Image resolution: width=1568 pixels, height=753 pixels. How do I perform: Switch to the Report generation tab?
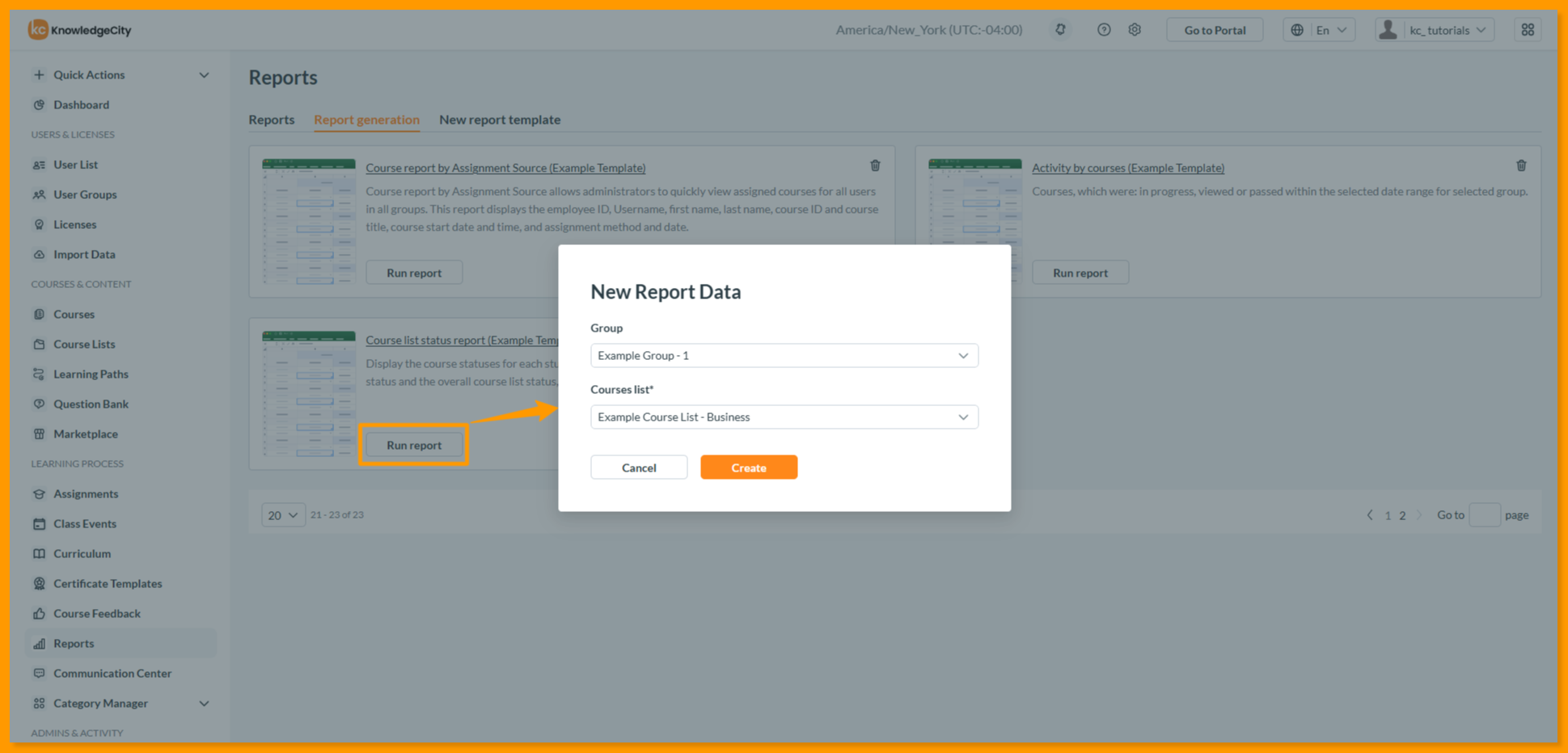[366, 120]
